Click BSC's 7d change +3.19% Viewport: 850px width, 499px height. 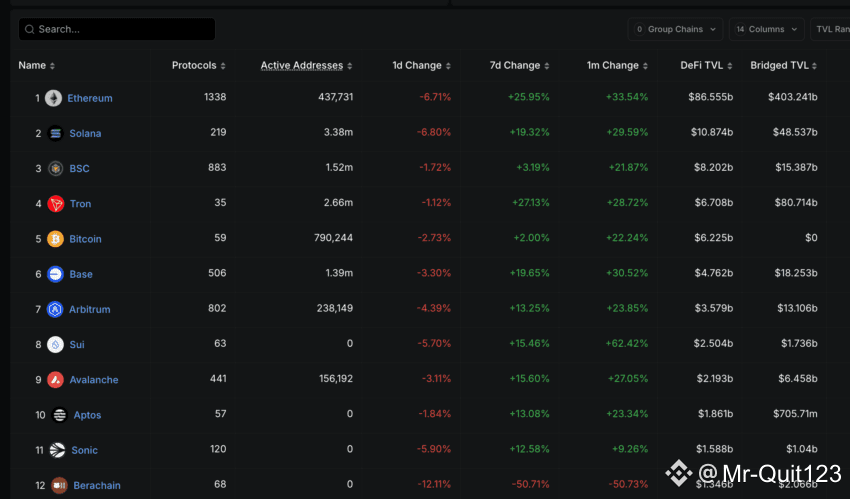click(x=533, y=167)
